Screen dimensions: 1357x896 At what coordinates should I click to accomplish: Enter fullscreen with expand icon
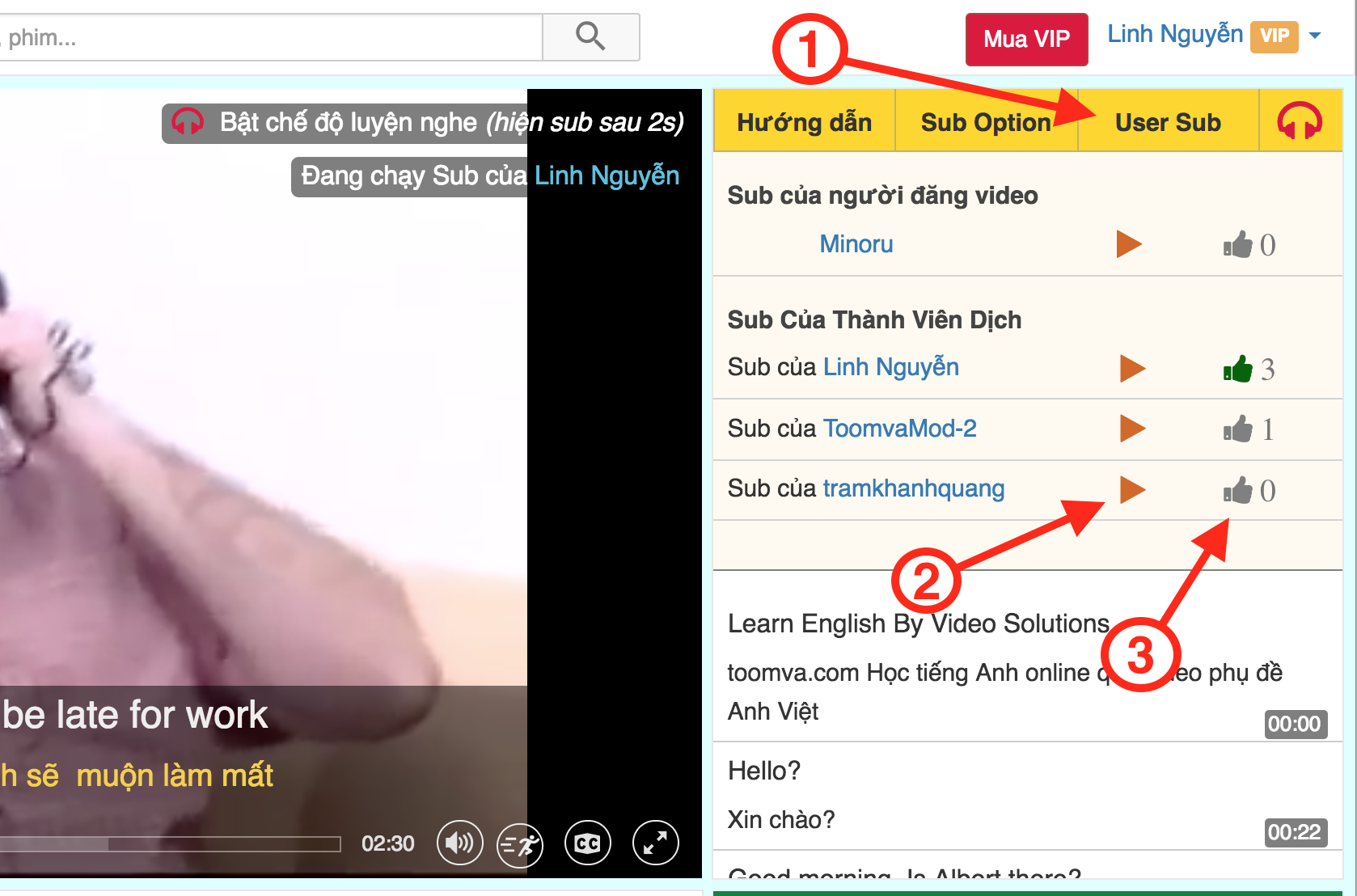pyautogui.click(x=655, y=843)
